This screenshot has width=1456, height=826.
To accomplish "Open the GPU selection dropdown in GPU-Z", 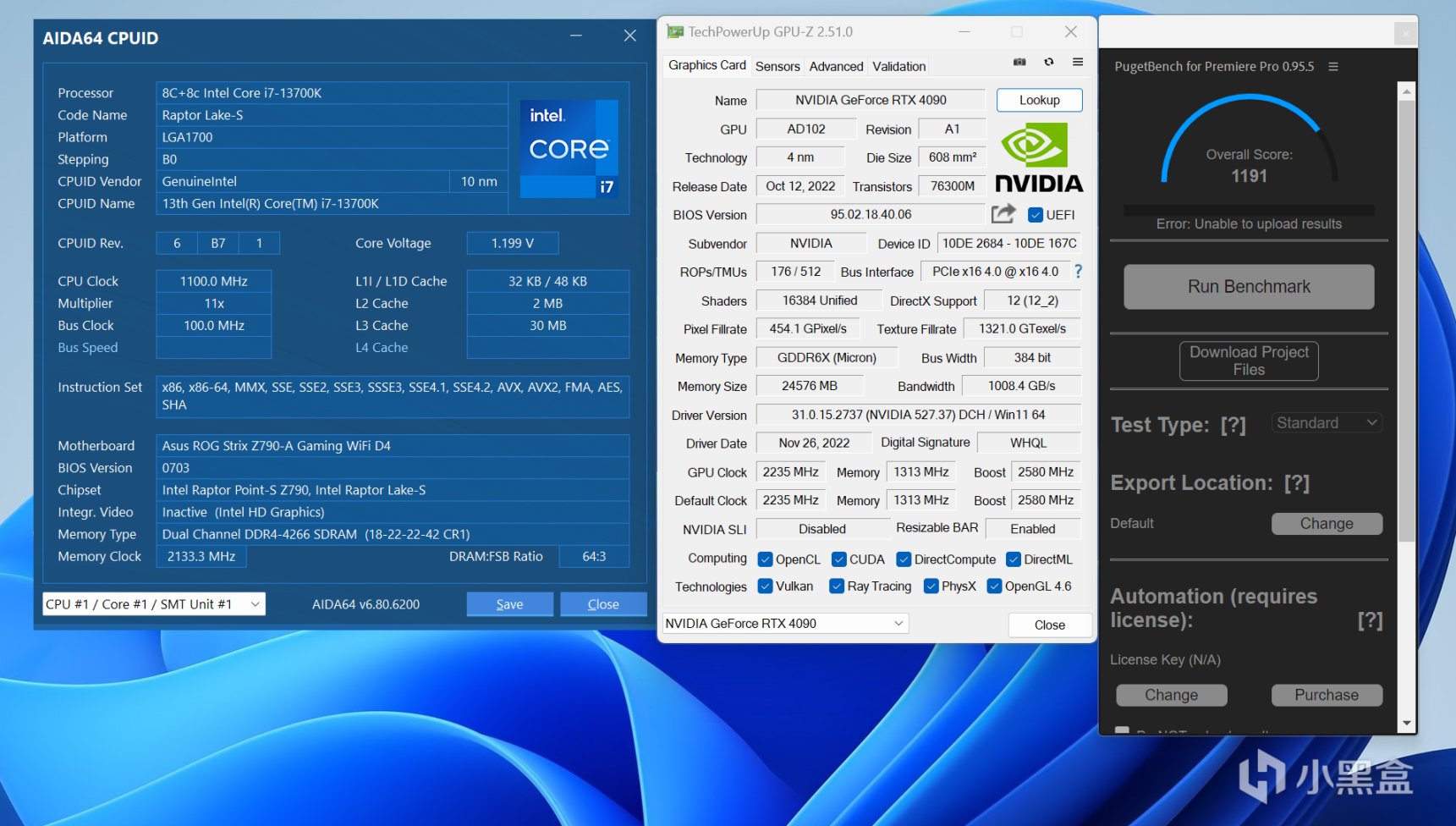I will [x=784, y=624].
